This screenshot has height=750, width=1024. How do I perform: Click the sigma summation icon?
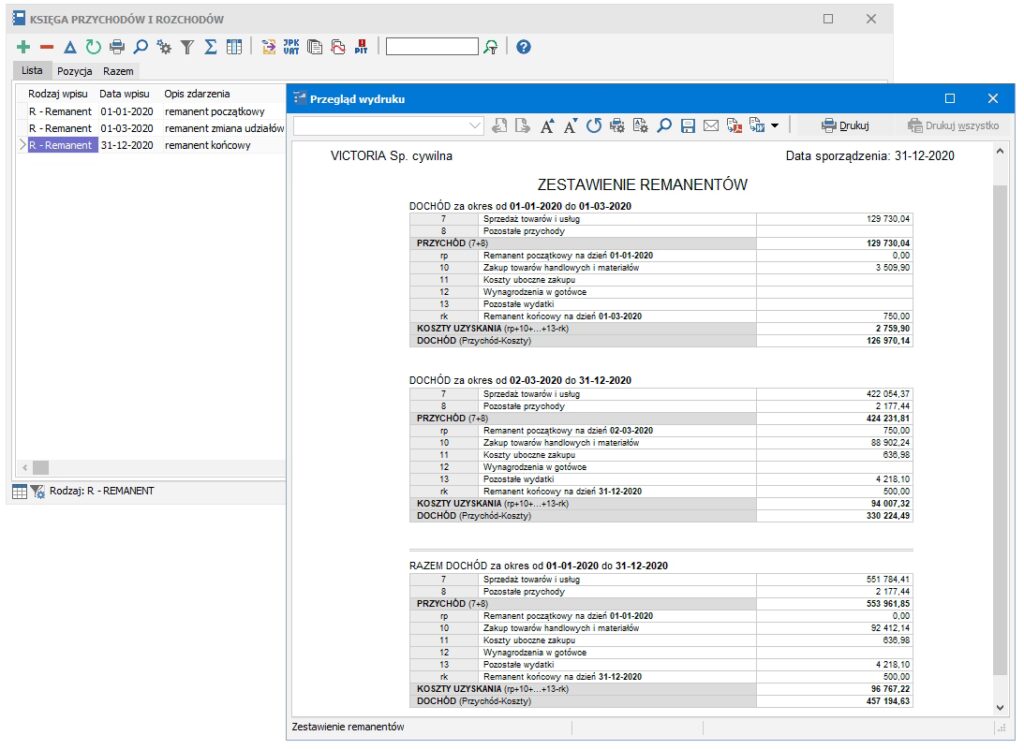[x=210, y=47]
